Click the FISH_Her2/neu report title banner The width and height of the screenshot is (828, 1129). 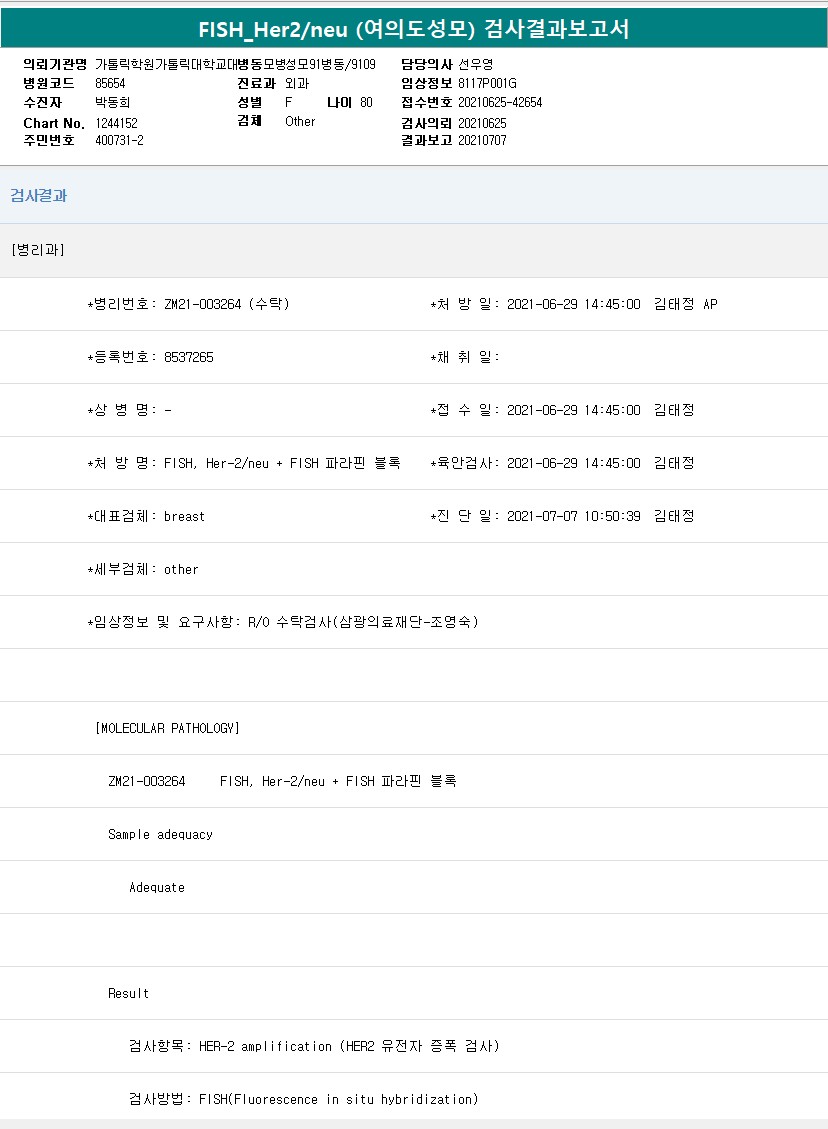[414, 28]
